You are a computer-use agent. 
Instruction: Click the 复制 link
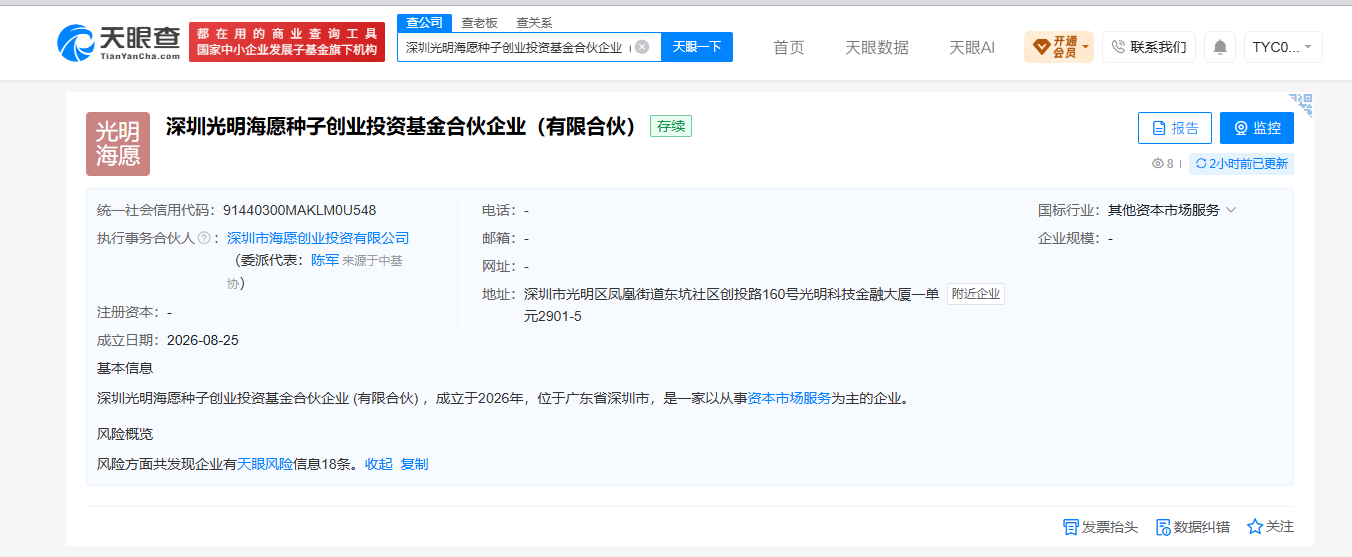(415, 464)
